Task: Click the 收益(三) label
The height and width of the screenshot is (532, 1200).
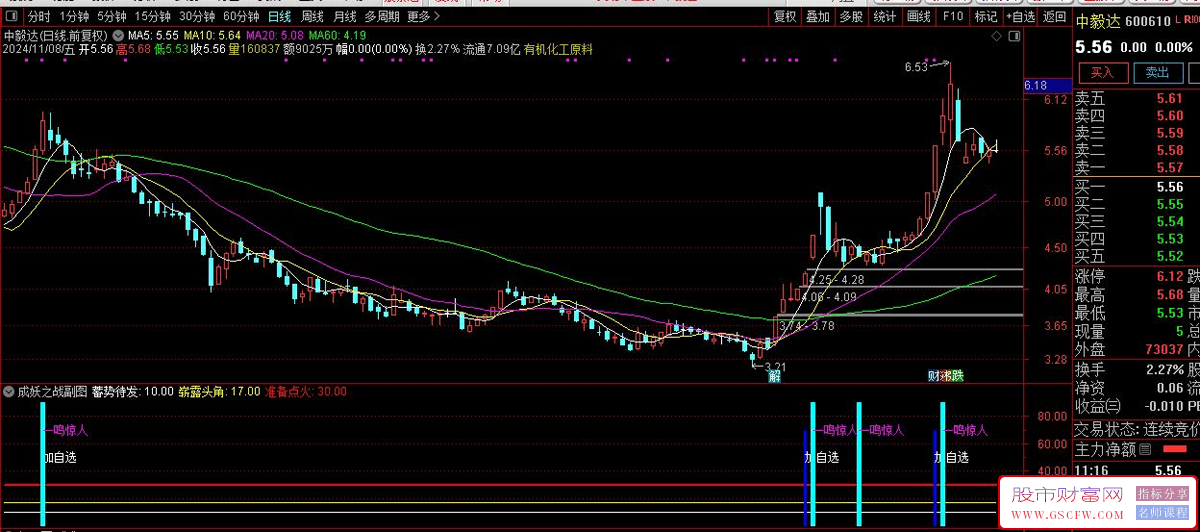Action: [1098, 406]
